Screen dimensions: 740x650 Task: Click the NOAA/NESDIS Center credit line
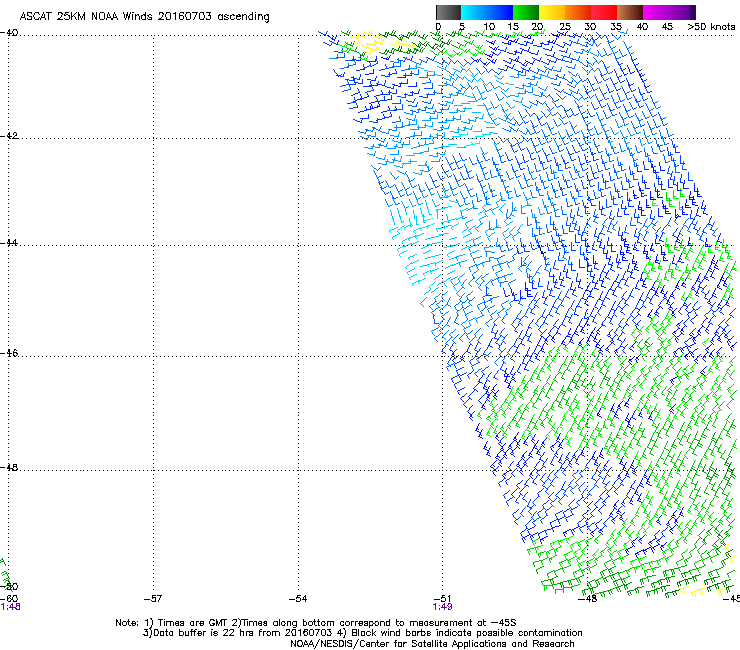[x=432, y=644]
